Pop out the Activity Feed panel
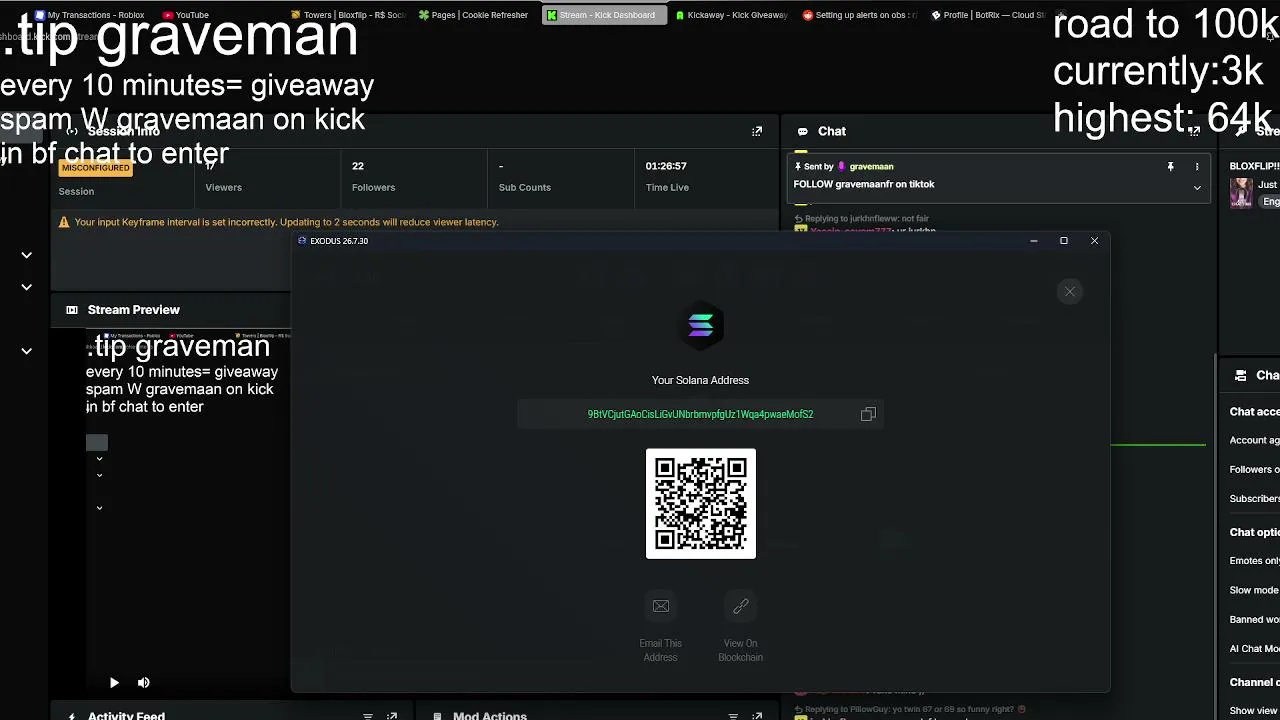Viewport: 1280px width, 720px height. 392,716
